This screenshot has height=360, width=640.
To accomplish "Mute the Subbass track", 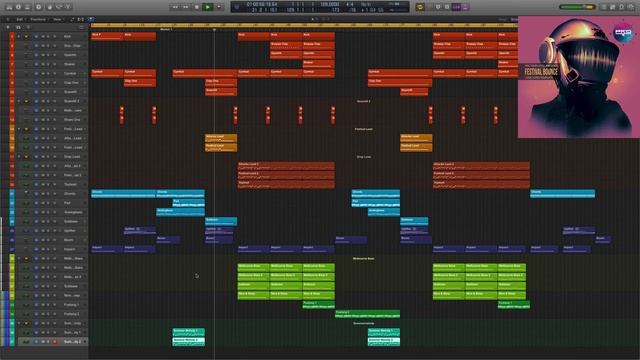I will coord(43,221).
